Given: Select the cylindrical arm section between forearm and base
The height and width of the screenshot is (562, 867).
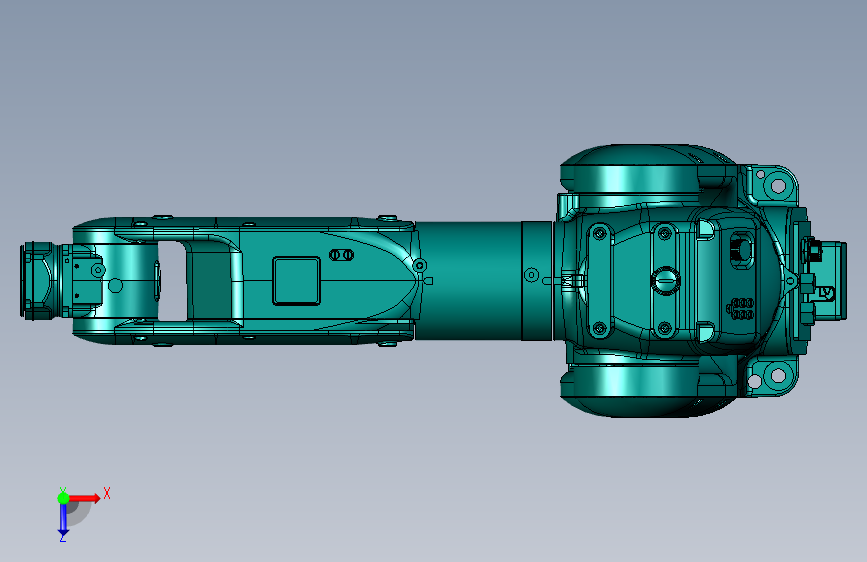Looking at the screenshot, I should 483,280.
